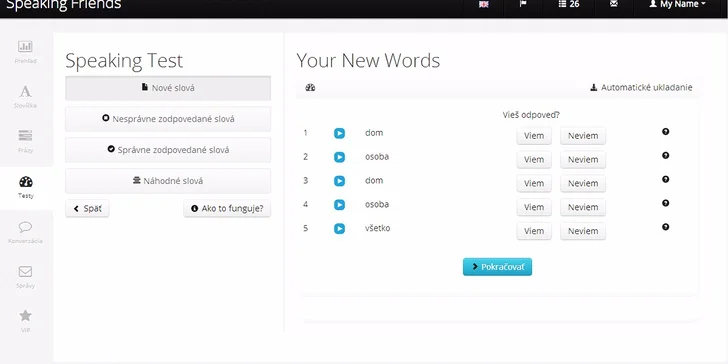Switch language via UK flag icon
Viewport: 728px width, 364px height.
point(484,4)
